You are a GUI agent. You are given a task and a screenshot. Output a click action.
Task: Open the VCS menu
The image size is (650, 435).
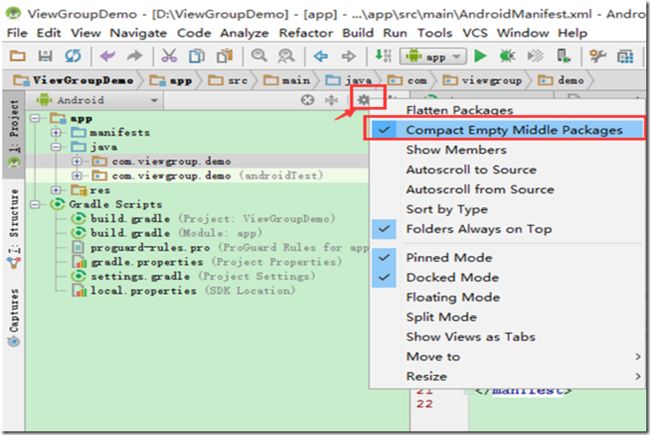(x=475, y=33)
